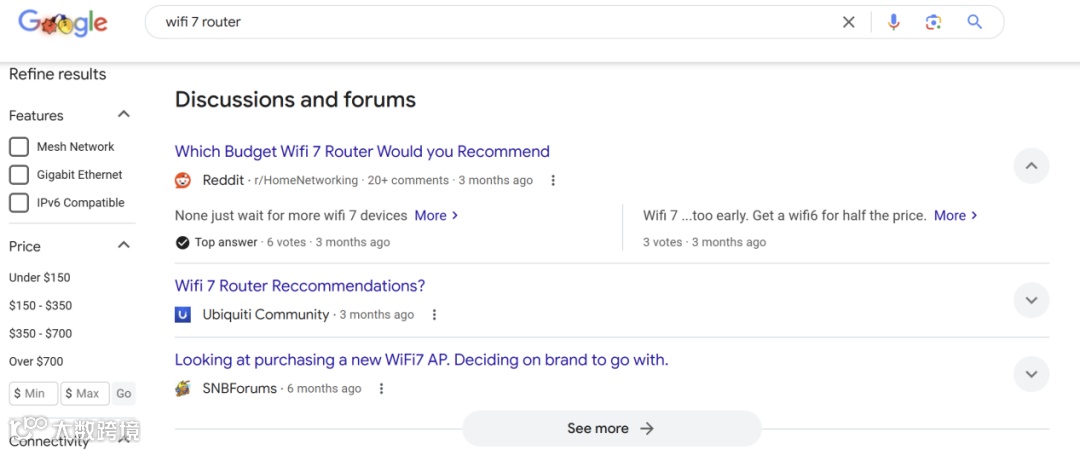Select the Under $150 price range
The height and width of the screenshot is (450, 1080).
[x=40, y=278]
